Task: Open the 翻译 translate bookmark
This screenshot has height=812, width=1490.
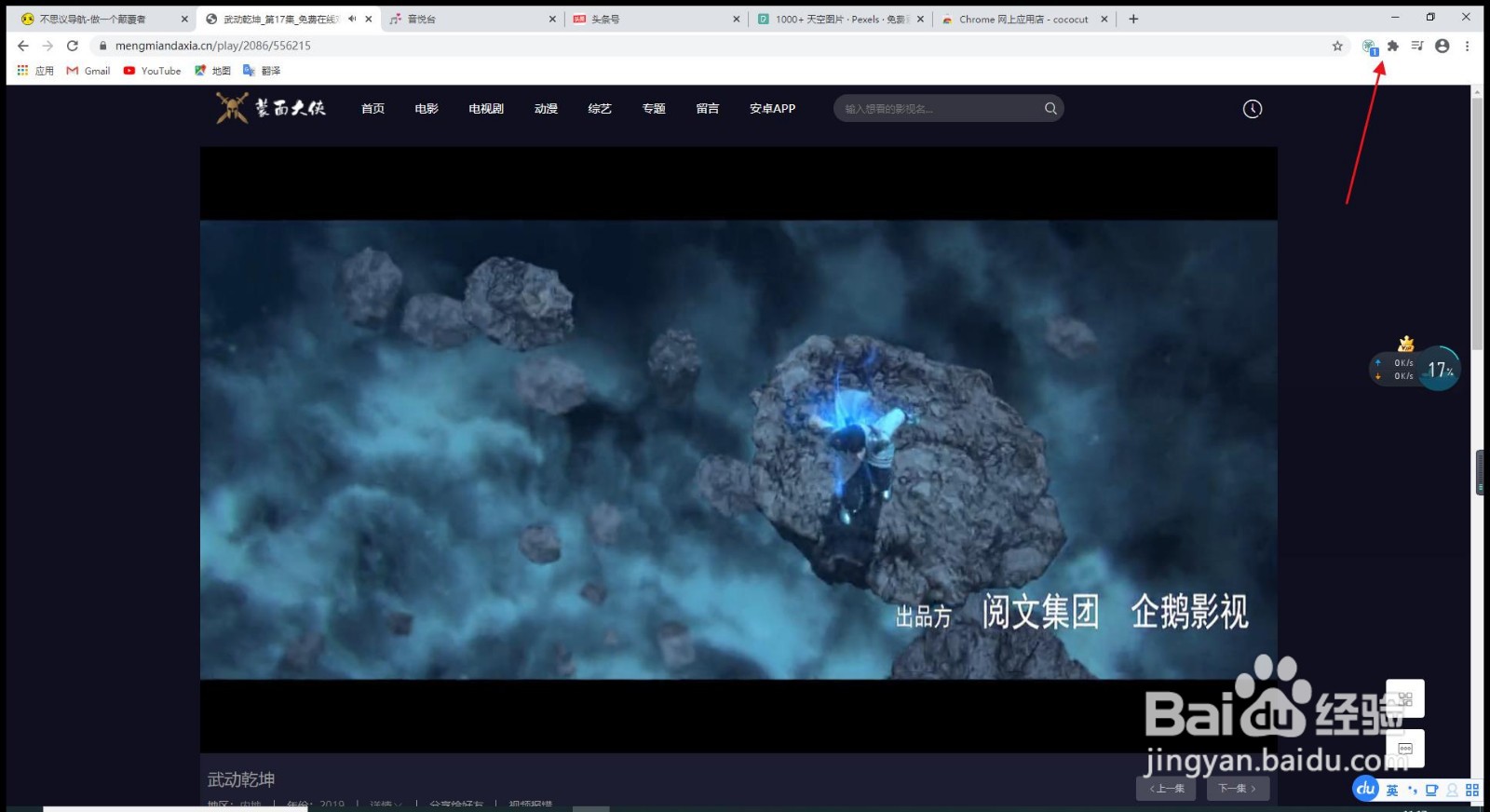Action: (262, 71)
